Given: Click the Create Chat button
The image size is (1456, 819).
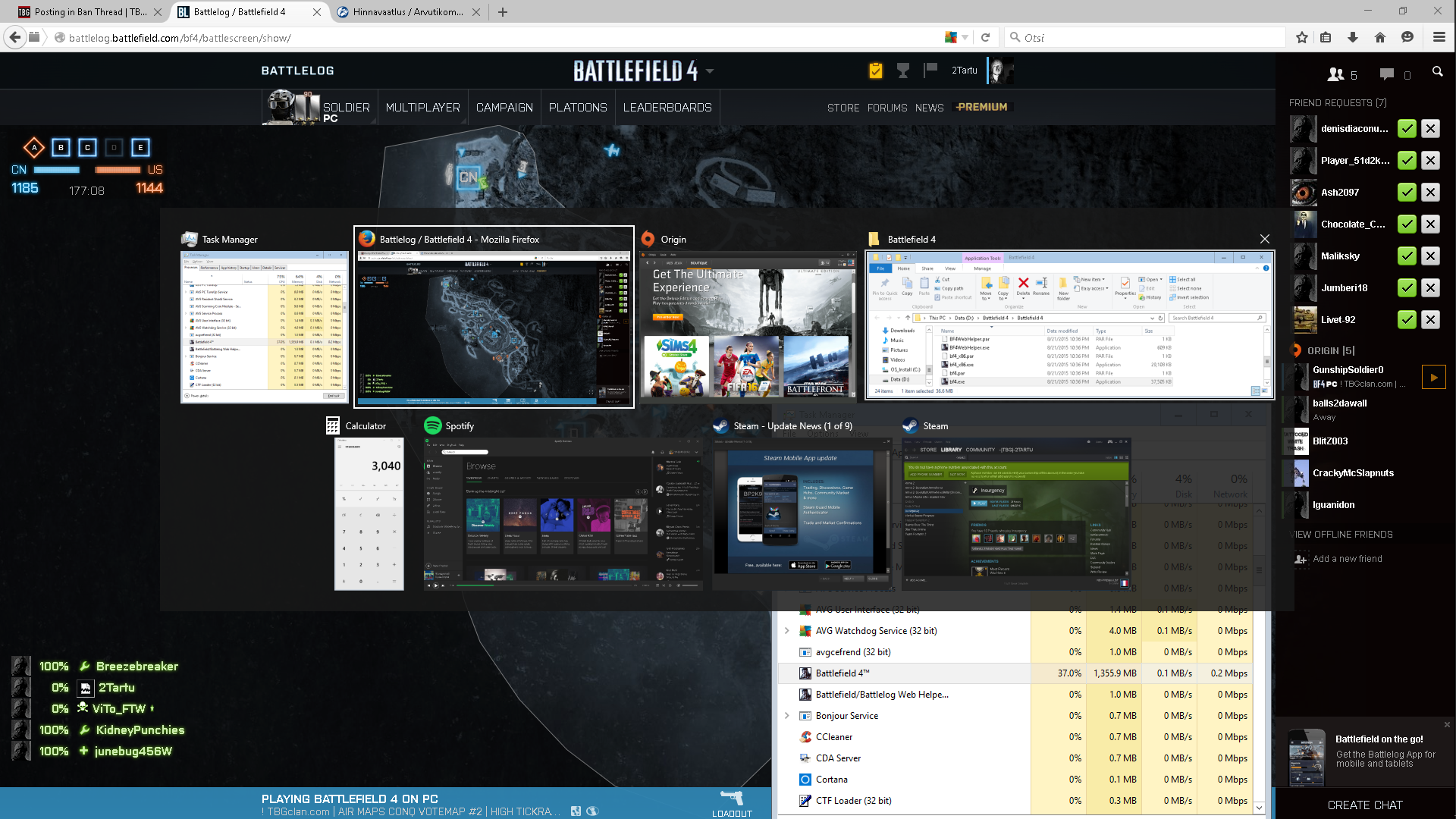Looking at the screenshot, I should (1365, 805).
